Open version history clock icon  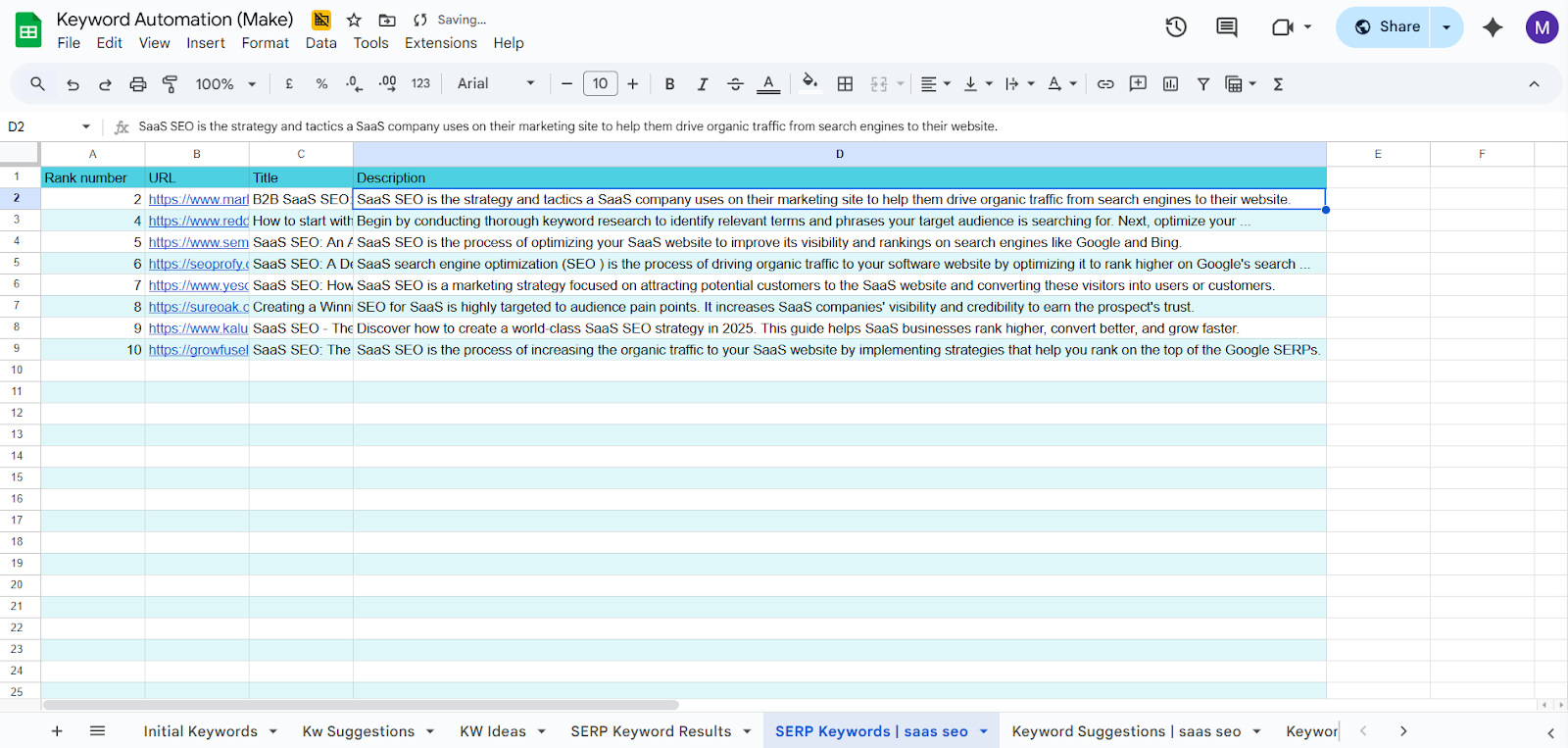(1176, 27)
